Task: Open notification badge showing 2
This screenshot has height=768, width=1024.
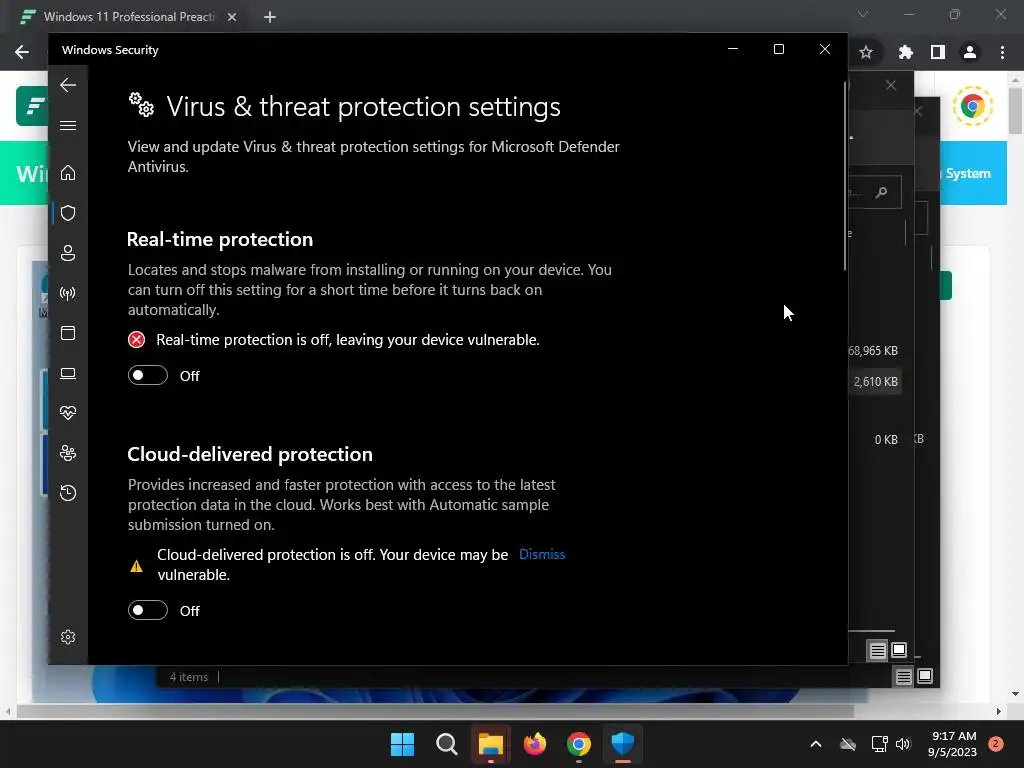Action: [x=996, y=744]
